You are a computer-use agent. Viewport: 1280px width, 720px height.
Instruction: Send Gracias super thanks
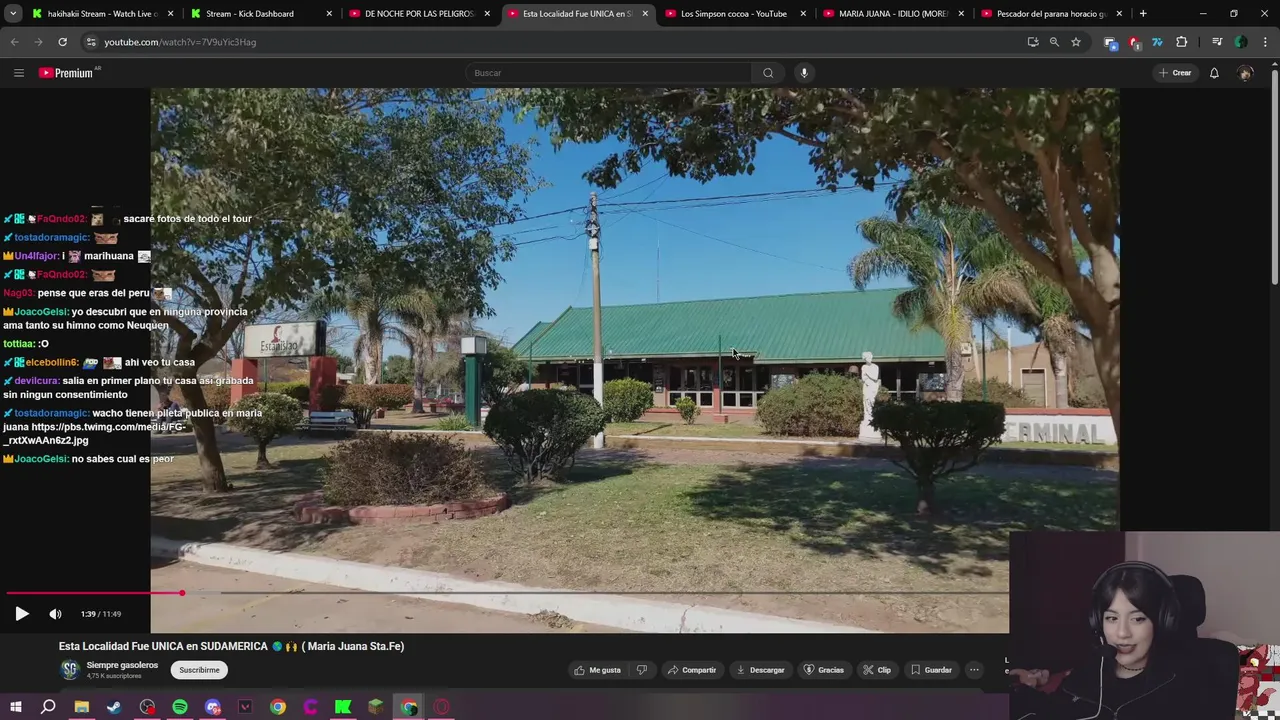(x=824, y=670)
